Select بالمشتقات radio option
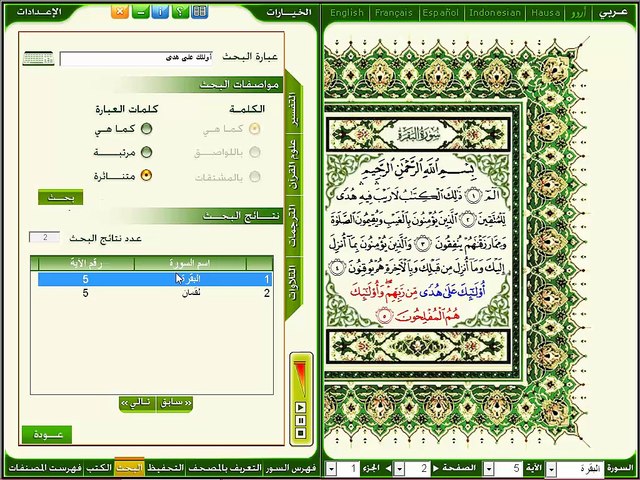 (255, 177)
